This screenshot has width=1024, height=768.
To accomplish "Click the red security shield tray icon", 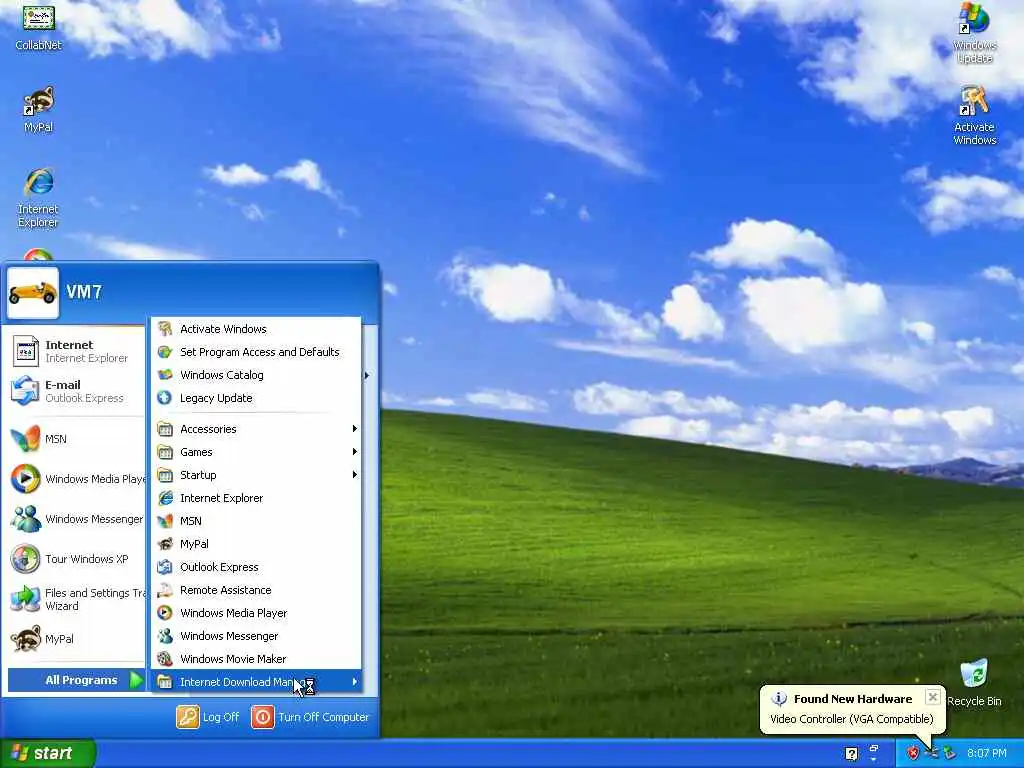I will pyautogui.click(x=913, y=754).
